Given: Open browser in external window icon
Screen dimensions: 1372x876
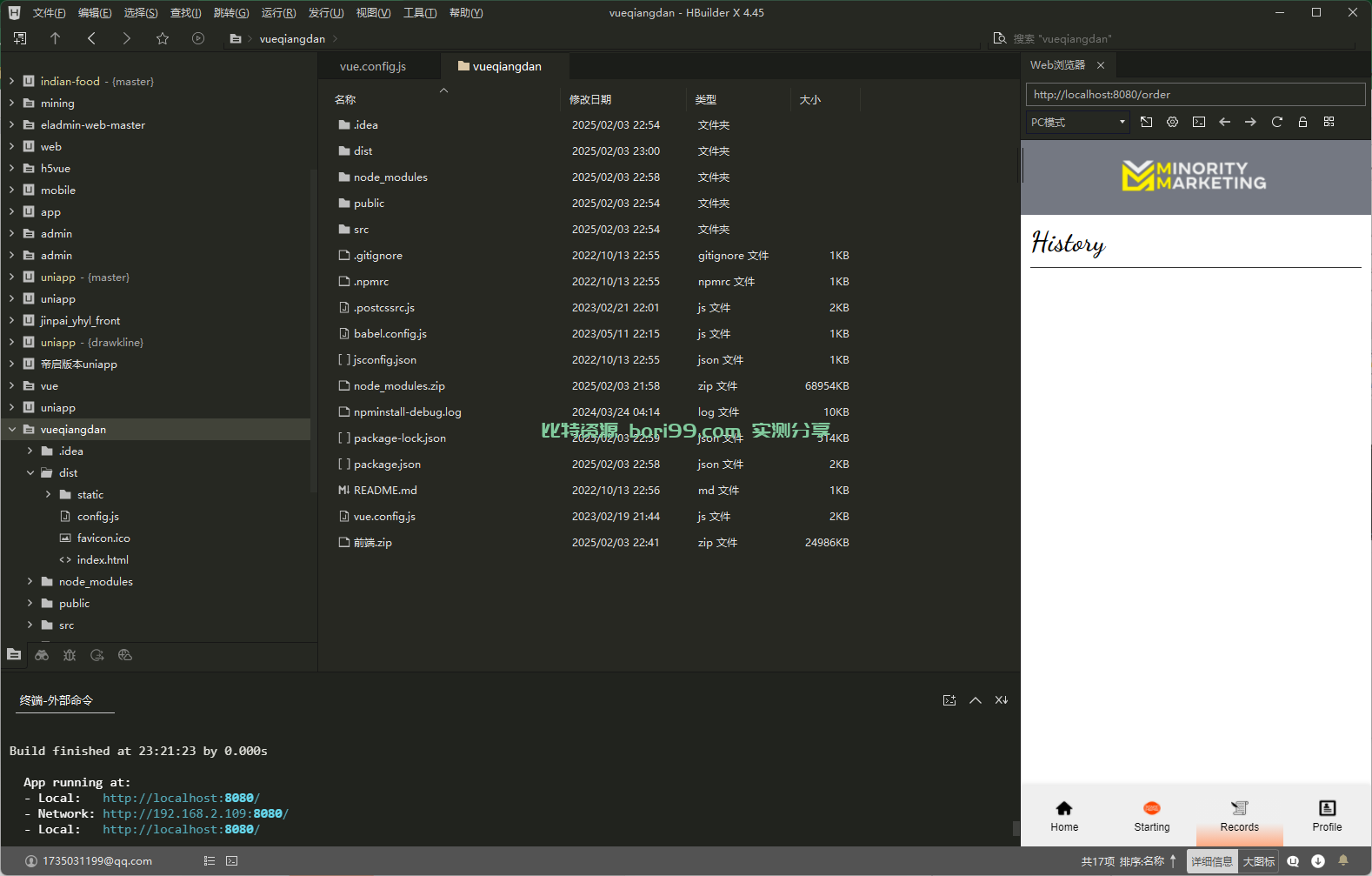Looking at the screenshot, I should tap(1147, 122).
